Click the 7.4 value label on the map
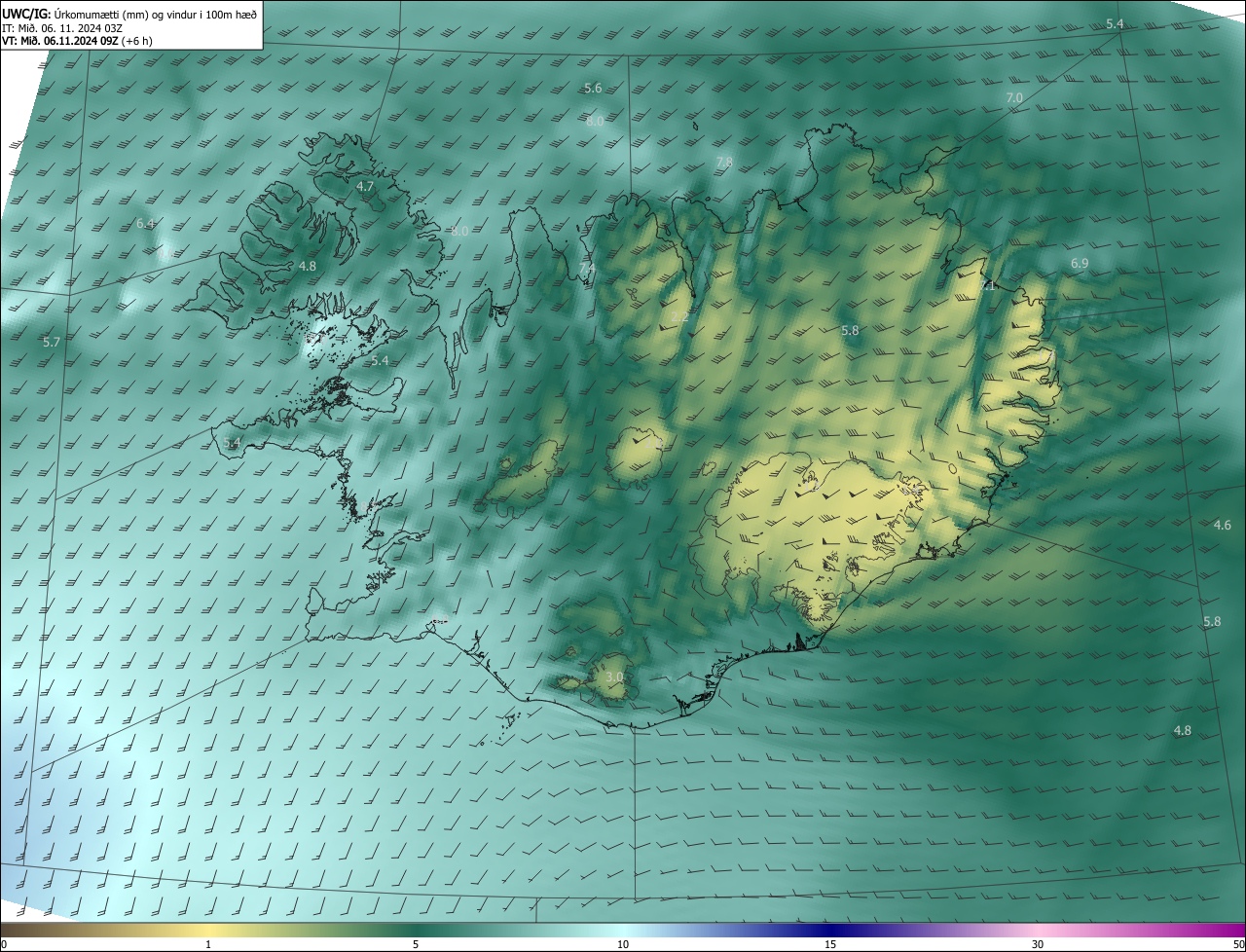 (x=587, y=268)
